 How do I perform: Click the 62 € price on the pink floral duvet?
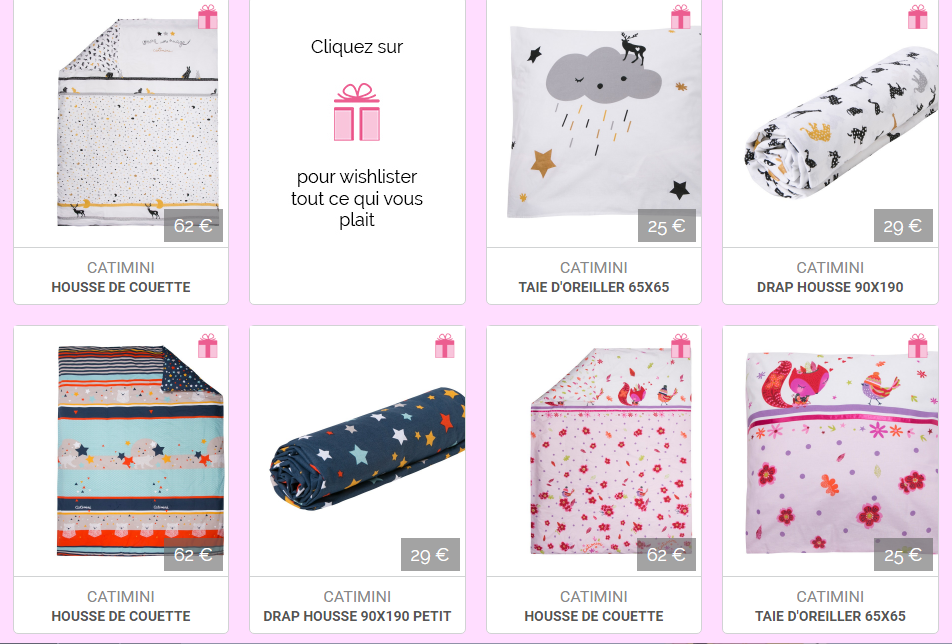[667, 554]
